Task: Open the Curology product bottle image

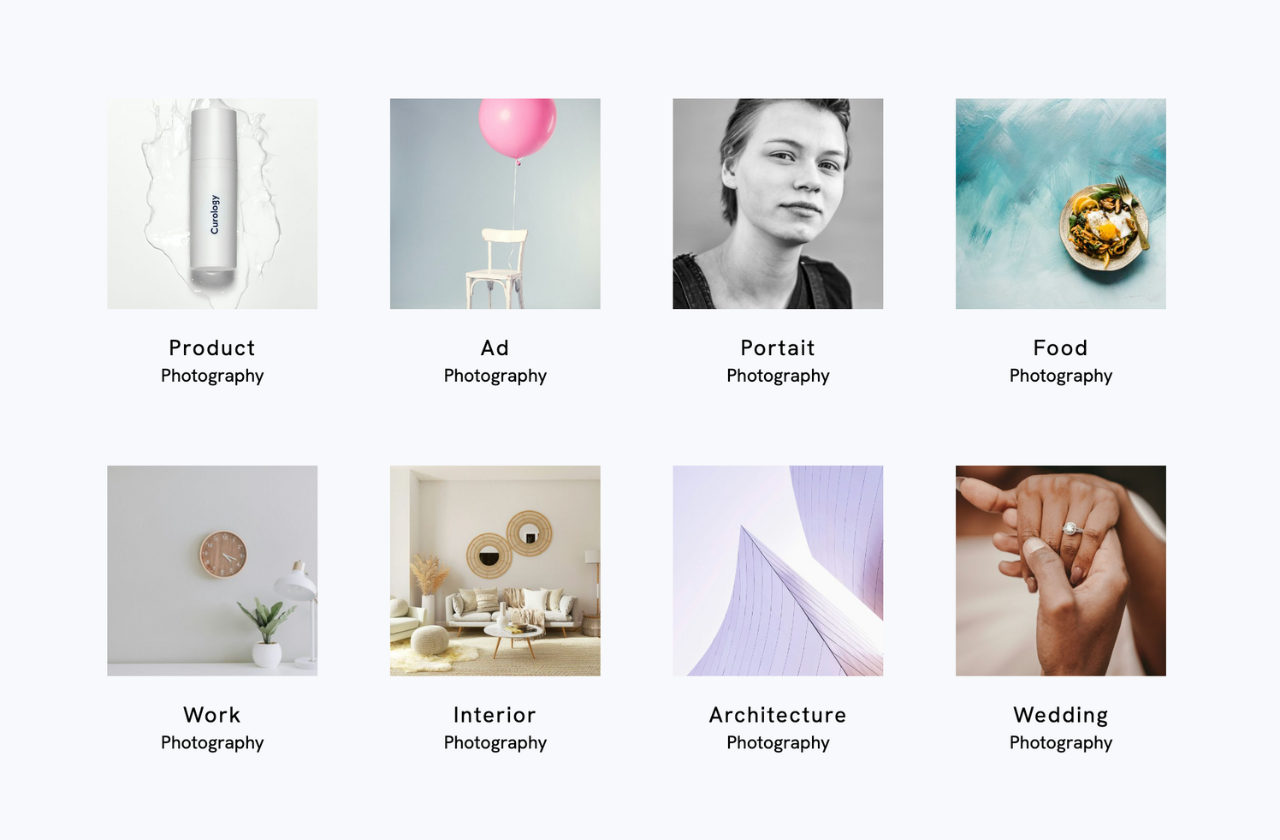Action: (x=212, y=204)
